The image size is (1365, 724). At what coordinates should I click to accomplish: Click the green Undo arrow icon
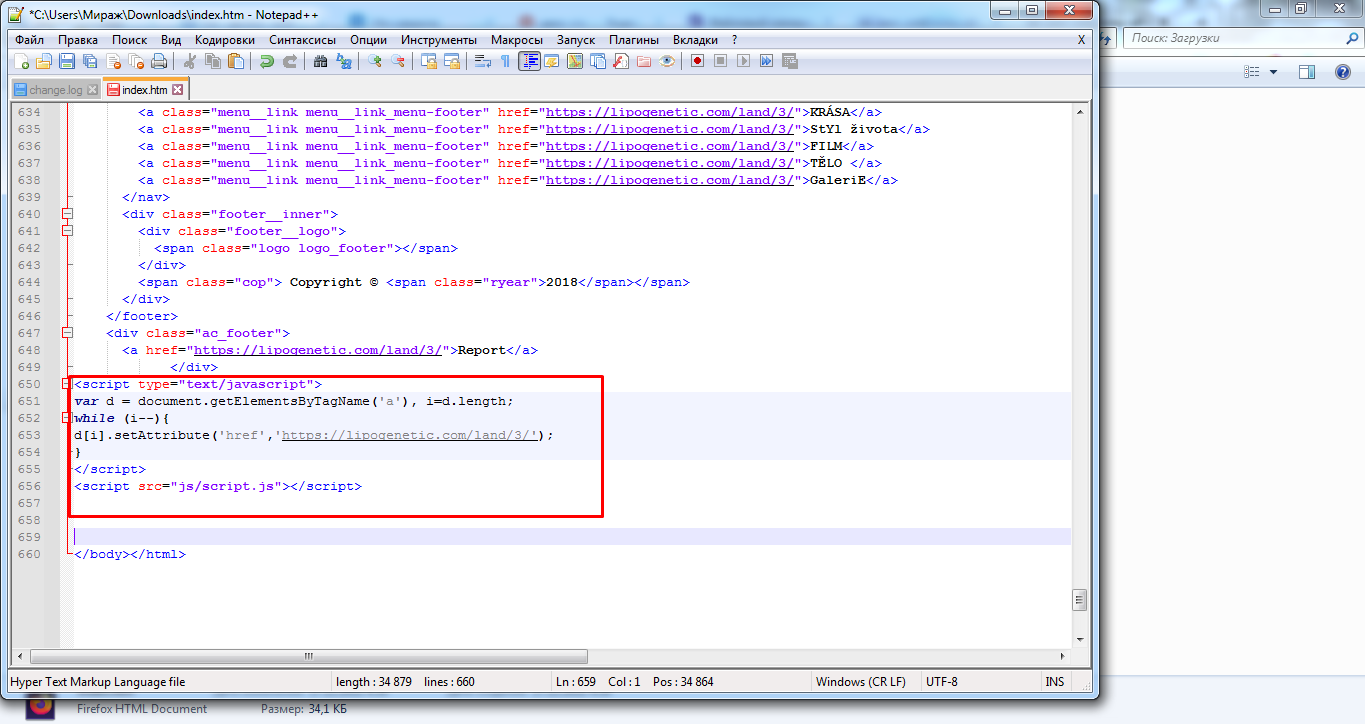point(267,61)
